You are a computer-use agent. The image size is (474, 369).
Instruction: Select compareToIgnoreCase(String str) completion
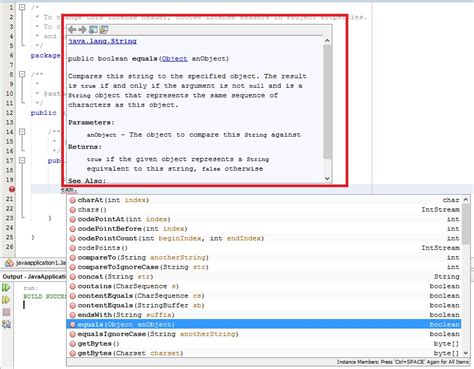point(264,267)
